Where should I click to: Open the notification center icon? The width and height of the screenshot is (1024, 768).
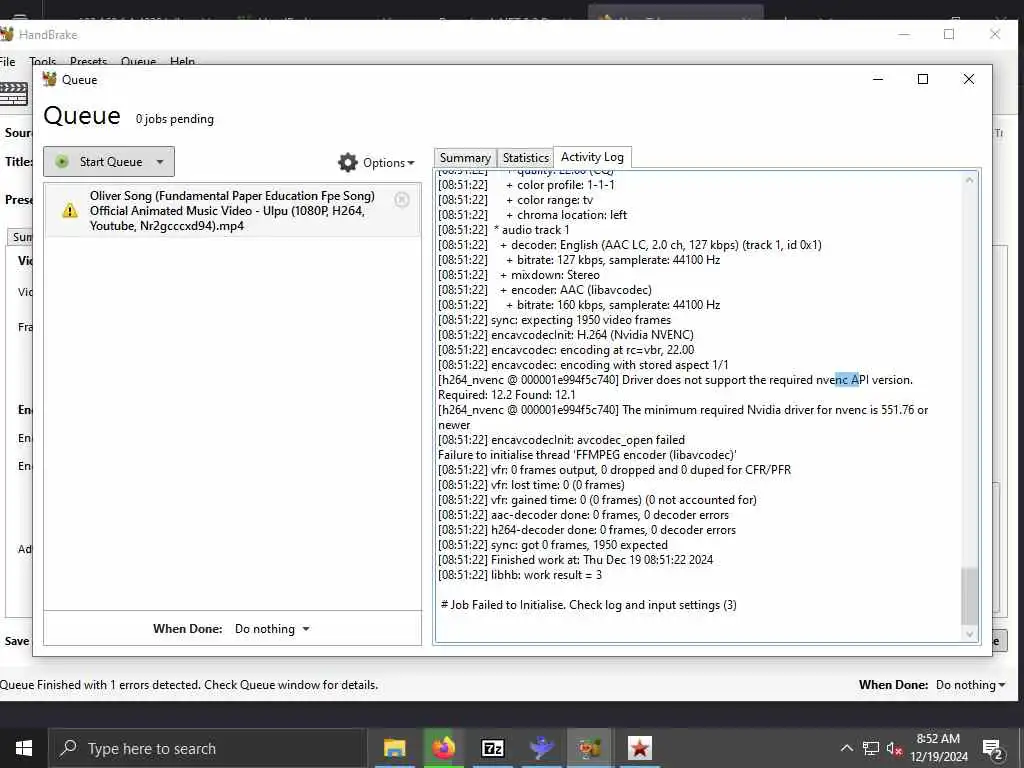[x=992, y=748]
